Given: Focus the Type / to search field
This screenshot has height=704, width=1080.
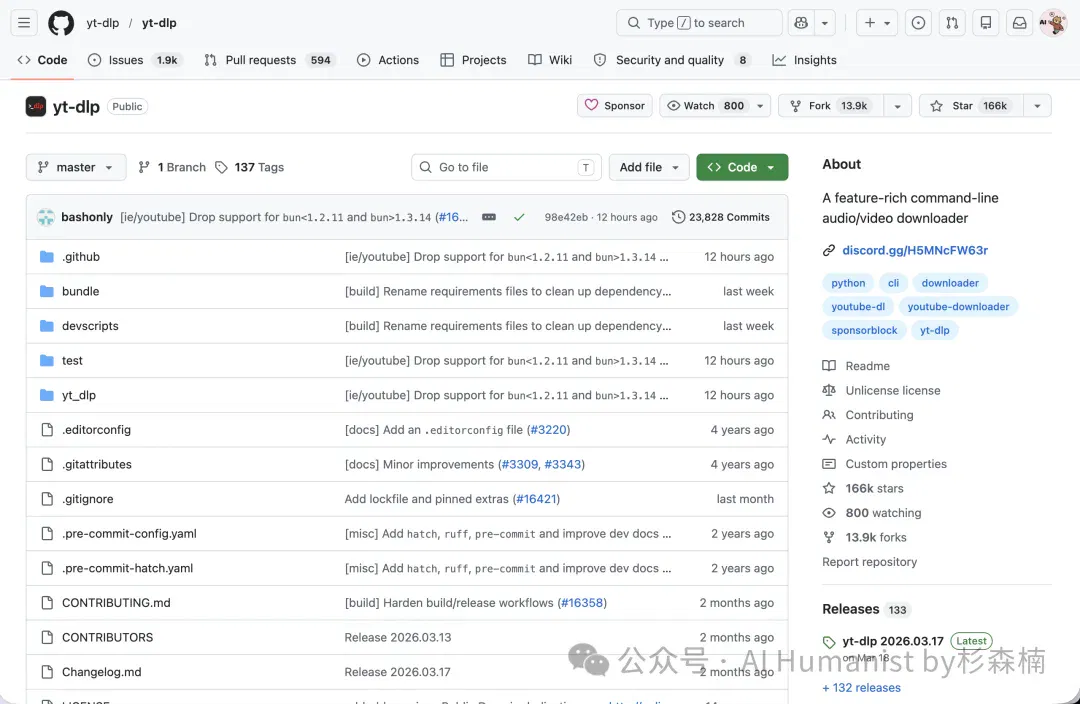Looking at the screenshot, I should click(699, 23).
